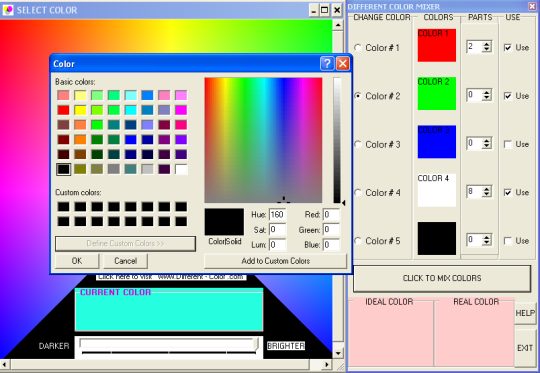Select the Color #2 radio button

click(x=358, y=96)
